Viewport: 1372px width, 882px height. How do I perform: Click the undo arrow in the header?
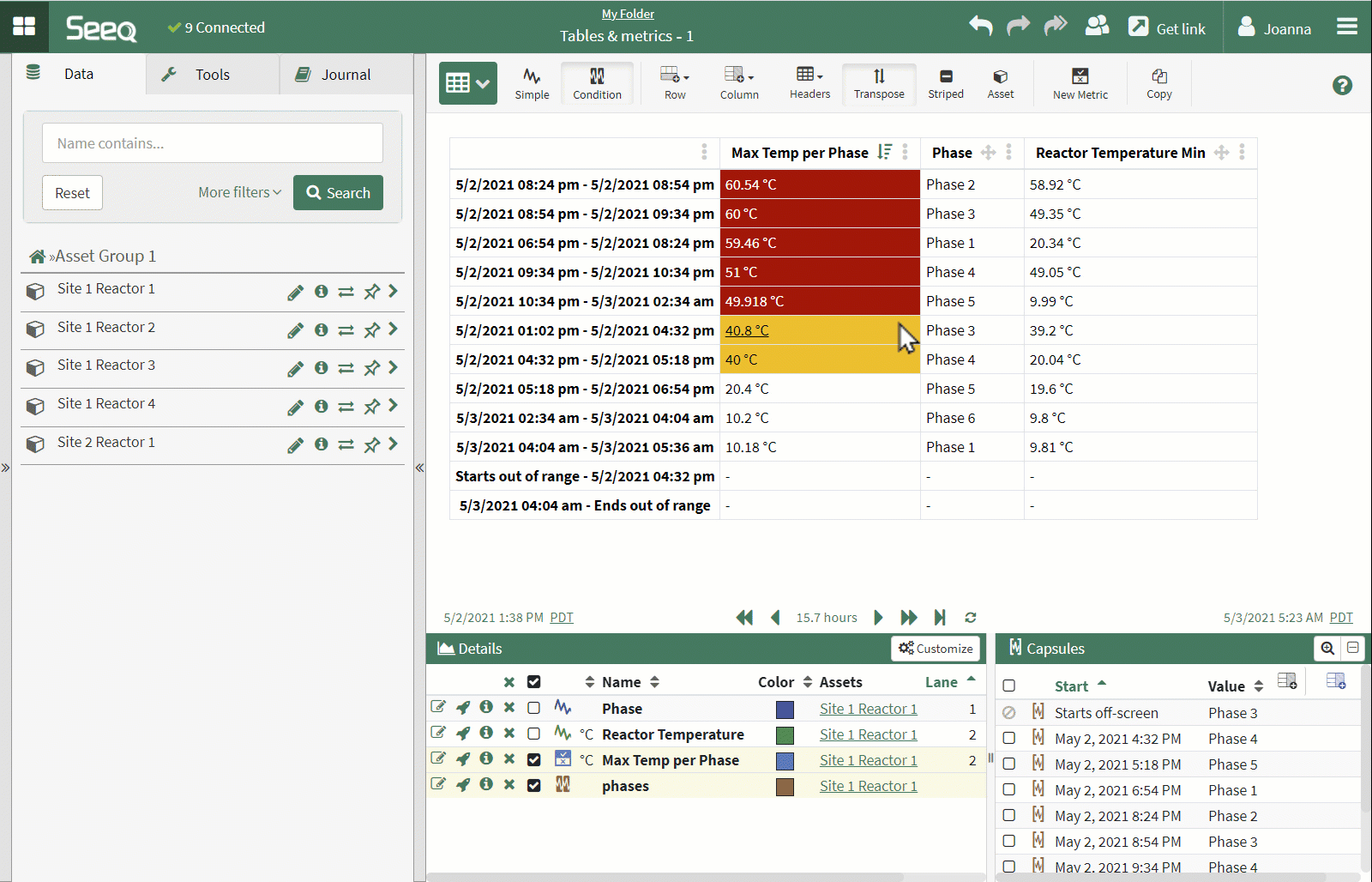980,27
